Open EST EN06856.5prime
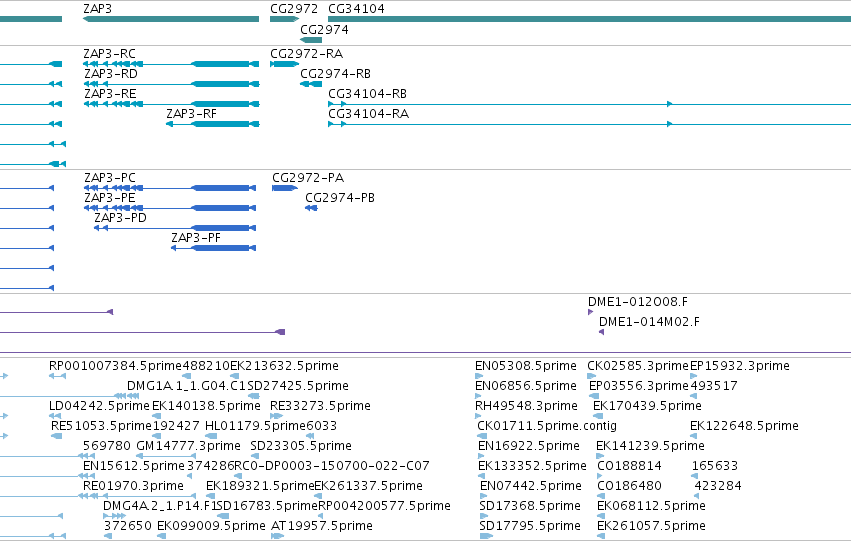The width and height of the screenshot is (851, 541). (526, 386)
